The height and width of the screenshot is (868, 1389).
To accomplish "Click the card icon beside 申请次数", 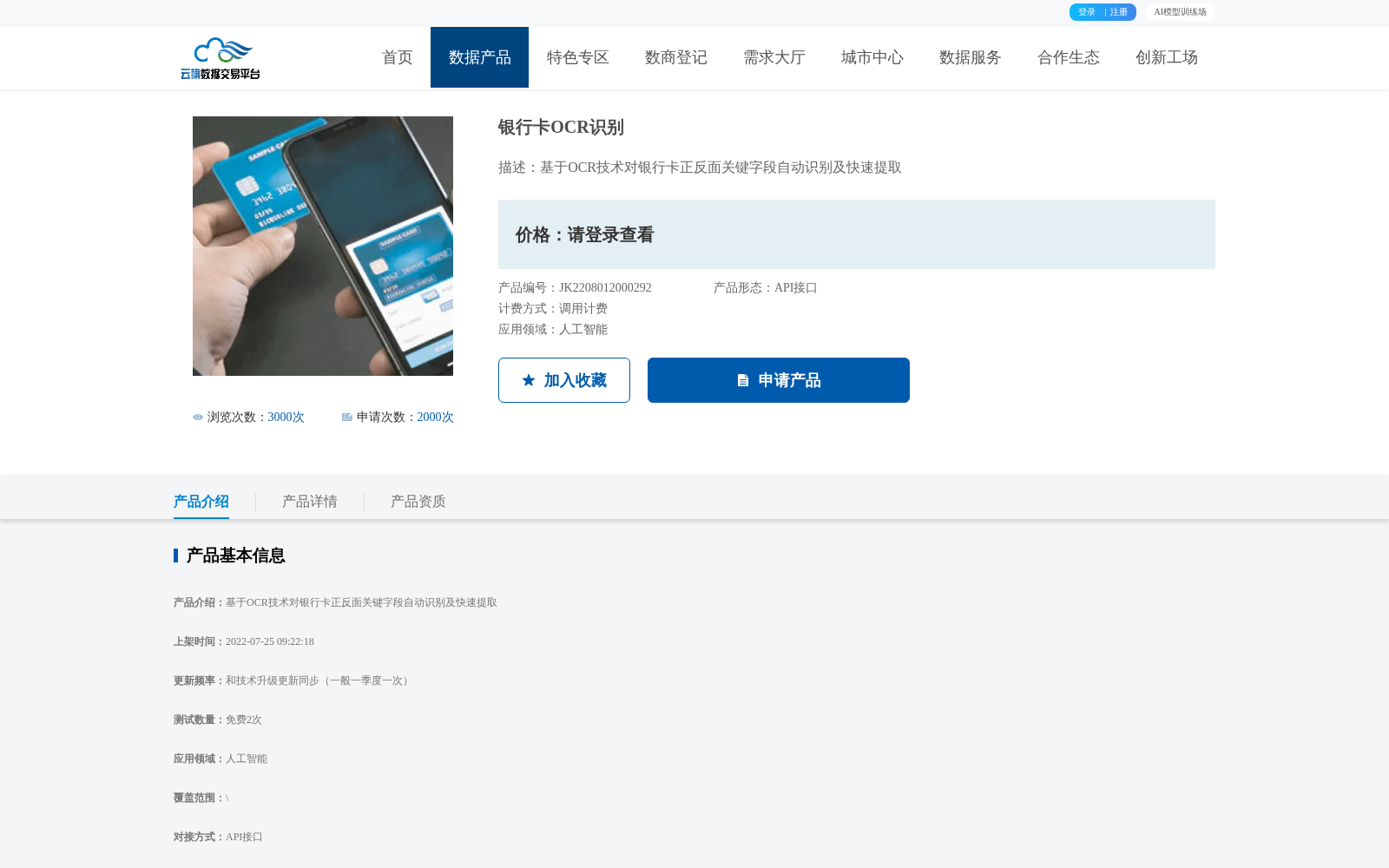I will click(347, 418).
